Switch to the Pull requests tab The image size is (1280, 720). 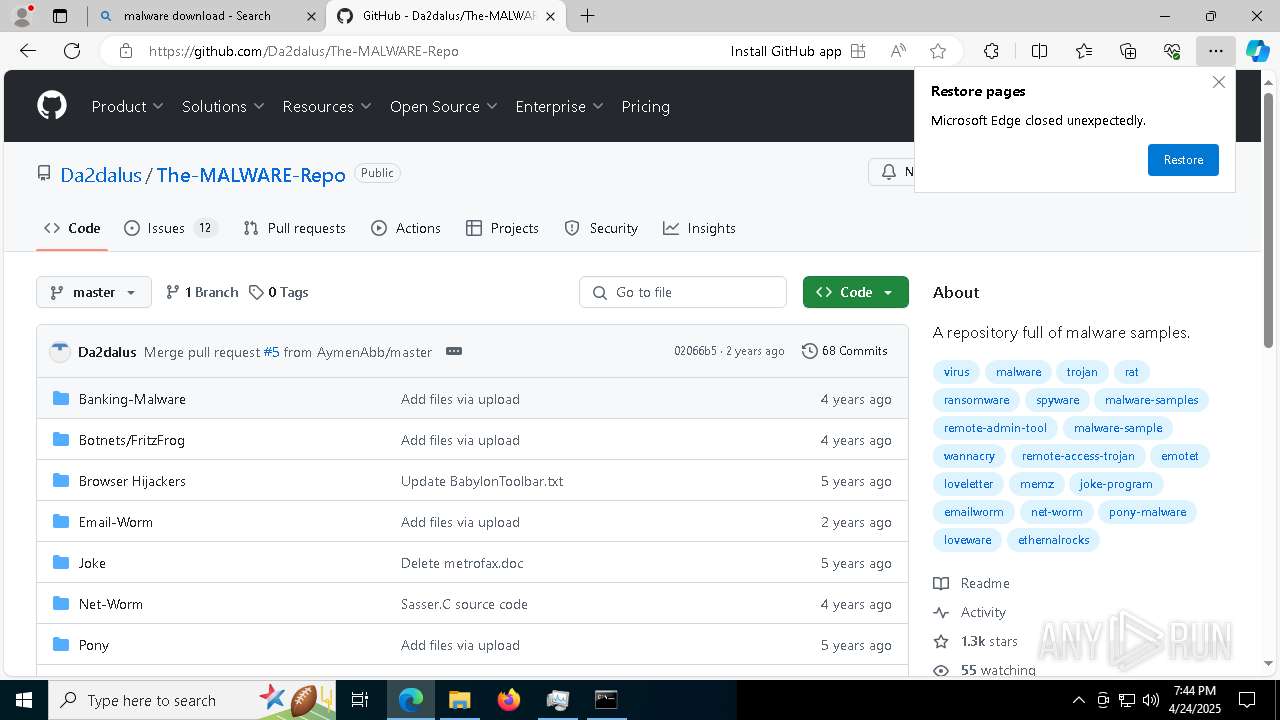pyautogui.click(x=294, y=228)
